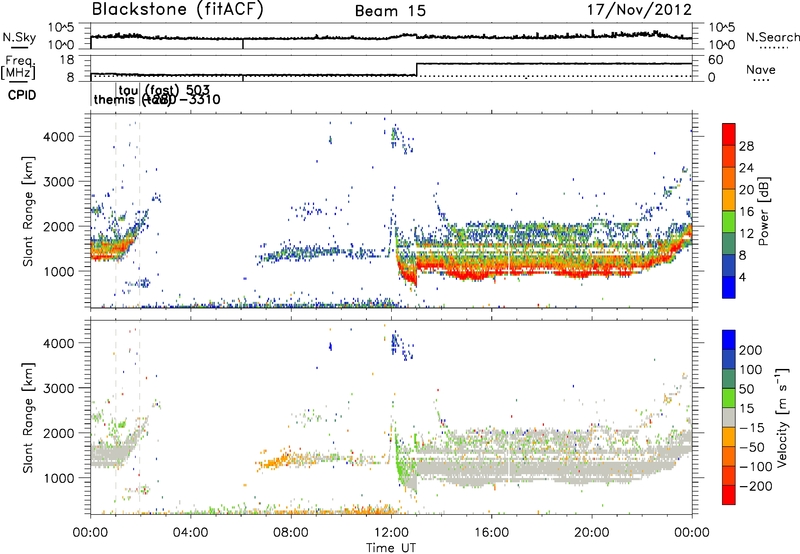800x554 pixels.
Task: Click the 'N.Sky' legend label
Action: pos(19,37)
